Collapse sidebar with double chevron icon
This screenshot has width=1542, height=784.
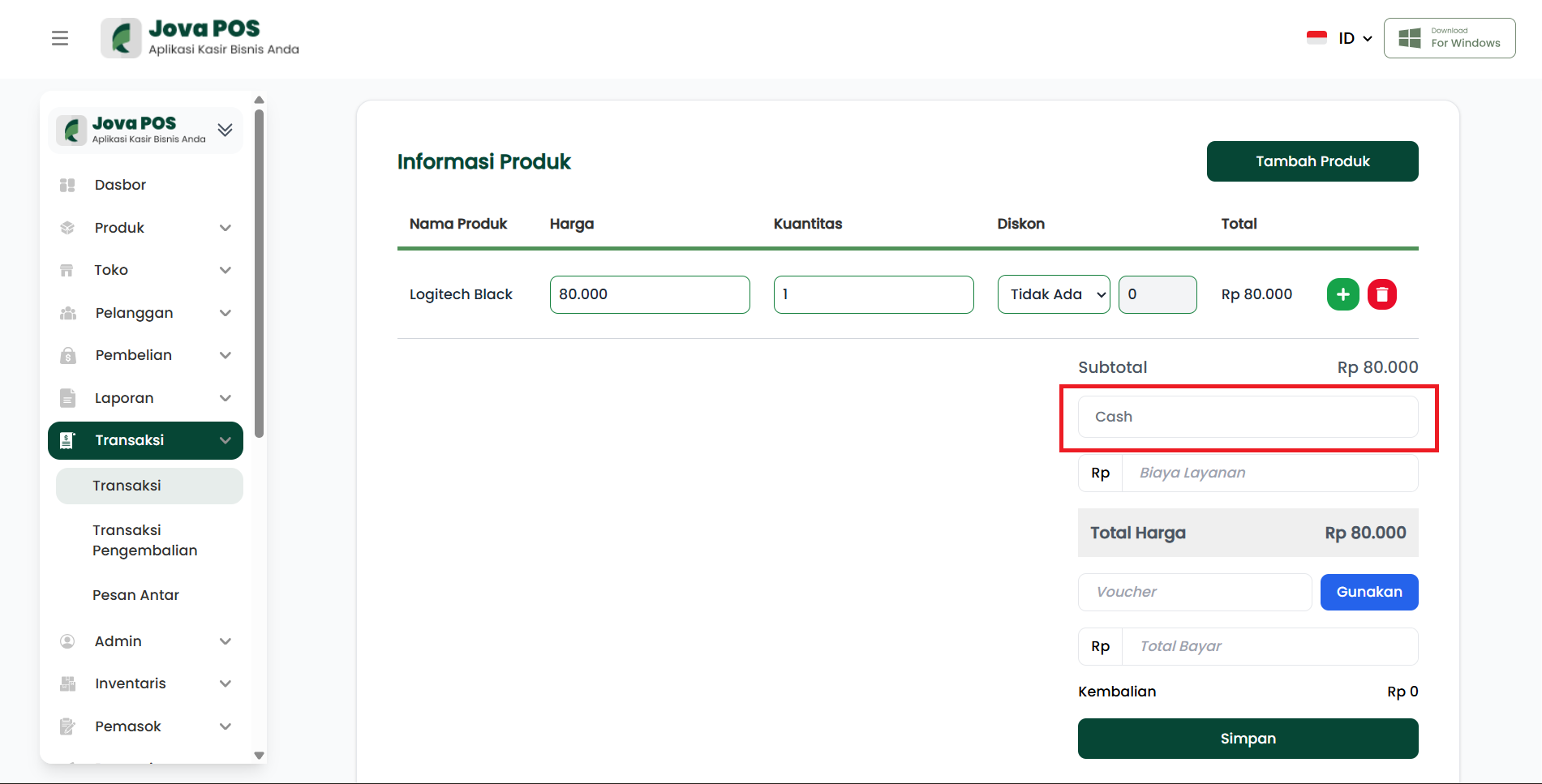coord(226,130)
